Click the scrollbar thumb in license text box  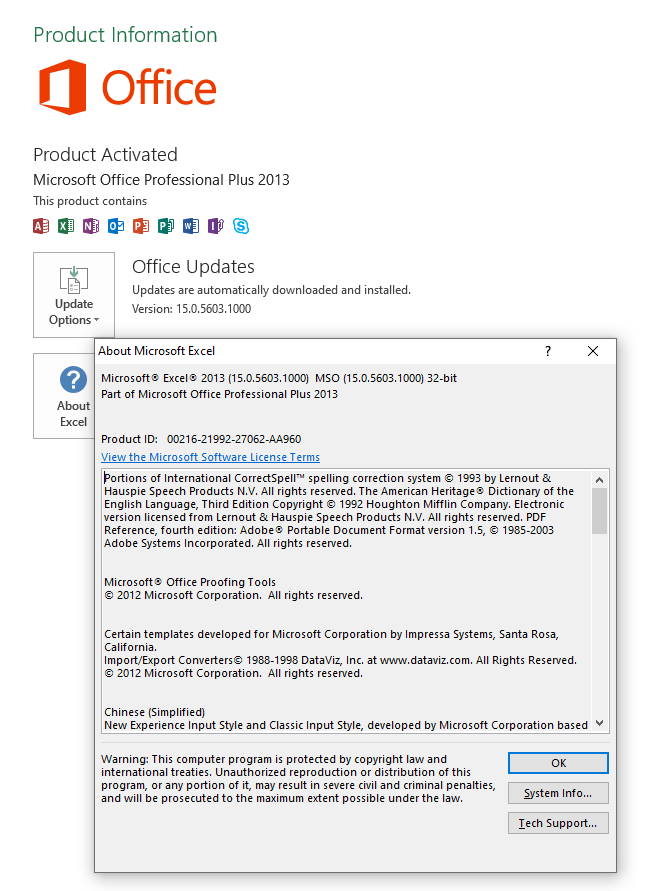pyautogui.click(x=600, y=511)
